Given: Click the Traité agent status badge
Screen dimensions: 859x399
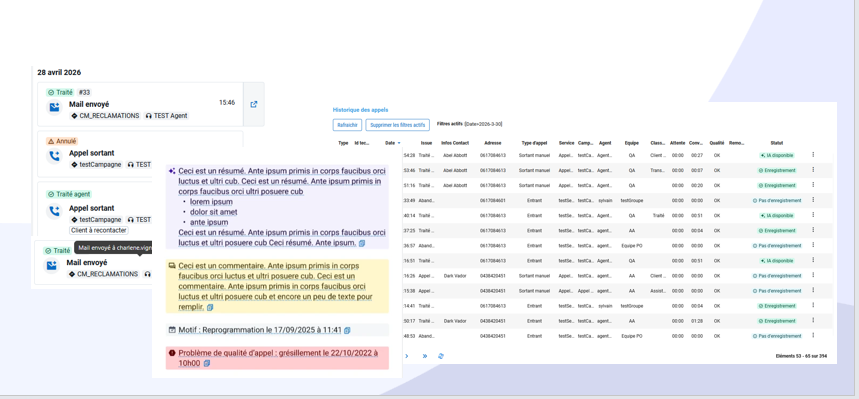Looking at the screenshot, I should pos(68,194).
